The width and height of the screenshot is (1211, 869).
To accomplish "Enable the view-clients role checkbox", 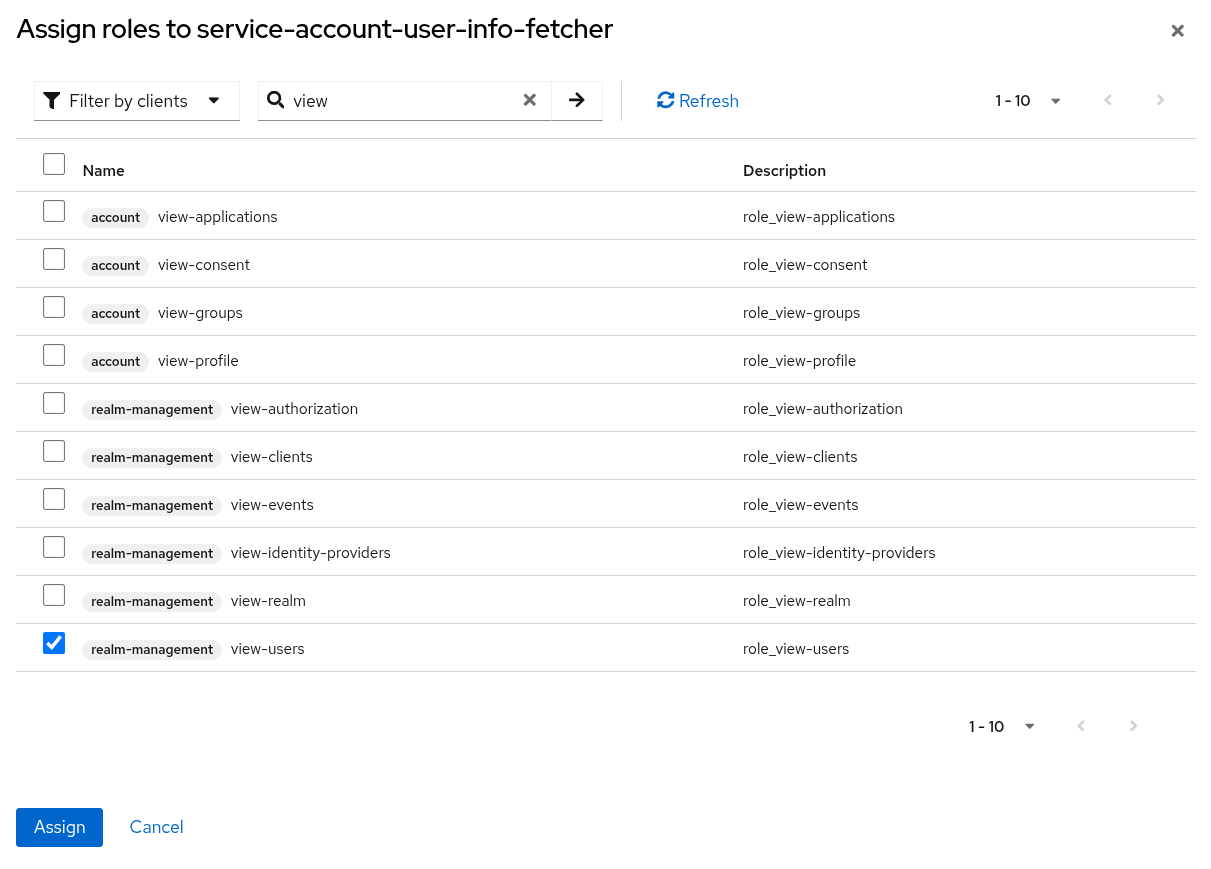I will (54, 451).
